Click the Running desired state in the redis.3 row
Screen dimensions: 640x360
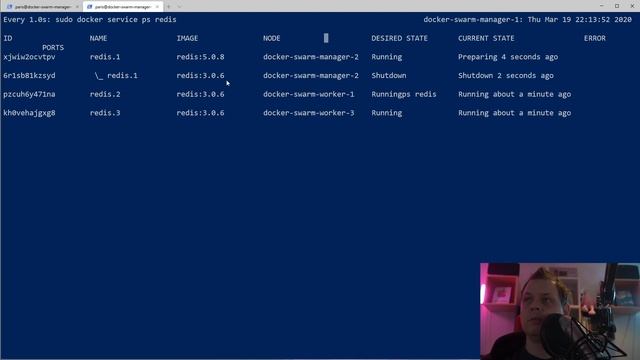pos(387,113)
